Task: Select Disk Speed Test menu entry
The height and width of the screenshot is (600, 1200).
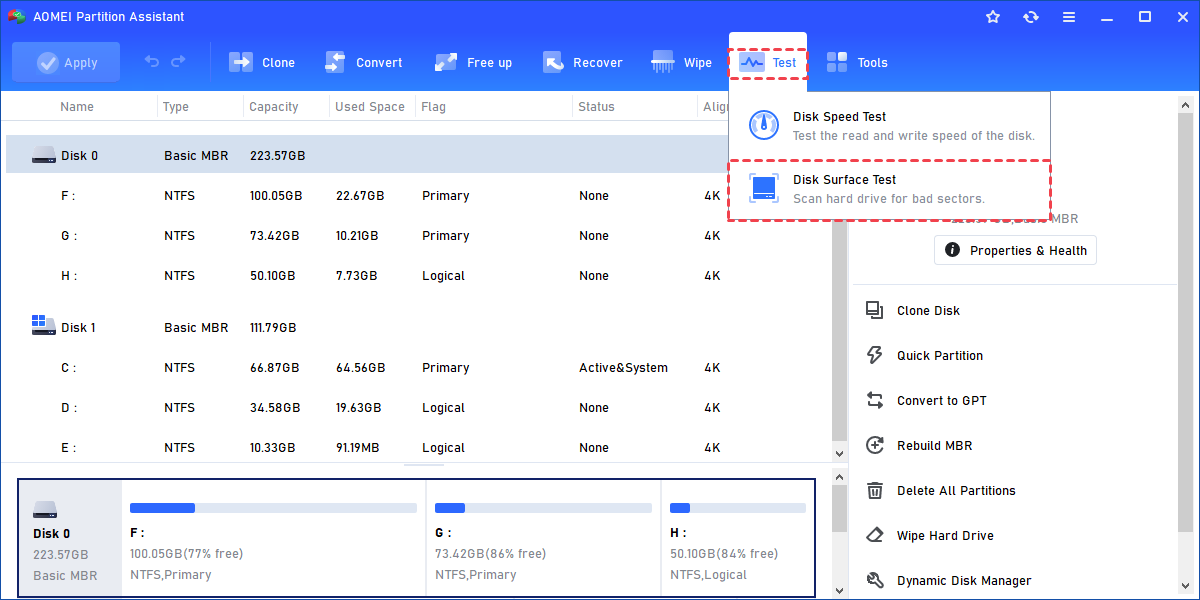Action: [890, 126]
